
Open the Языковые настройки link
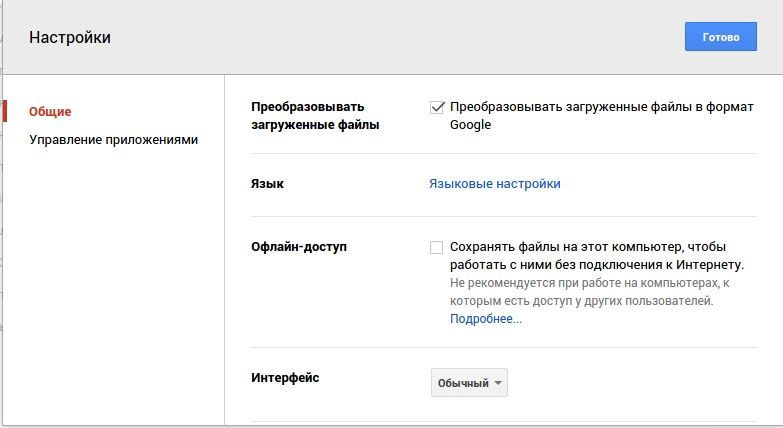(494, 184)
